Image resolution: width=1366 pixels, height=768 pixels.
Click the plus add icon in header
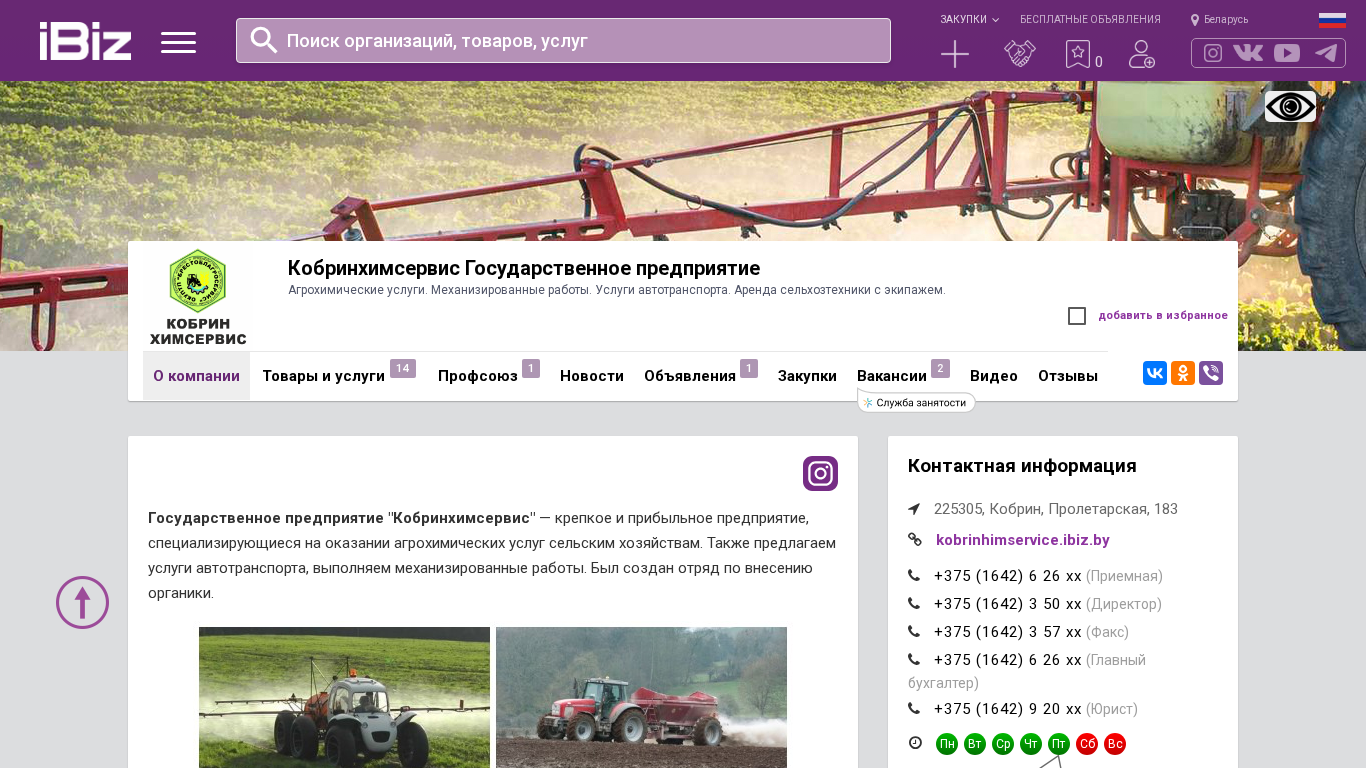tap(955, 54)
